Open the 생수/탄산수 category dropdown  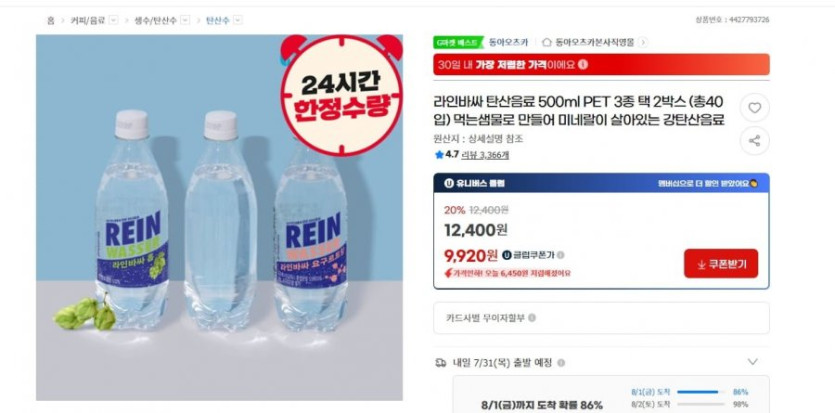(185, 20)
